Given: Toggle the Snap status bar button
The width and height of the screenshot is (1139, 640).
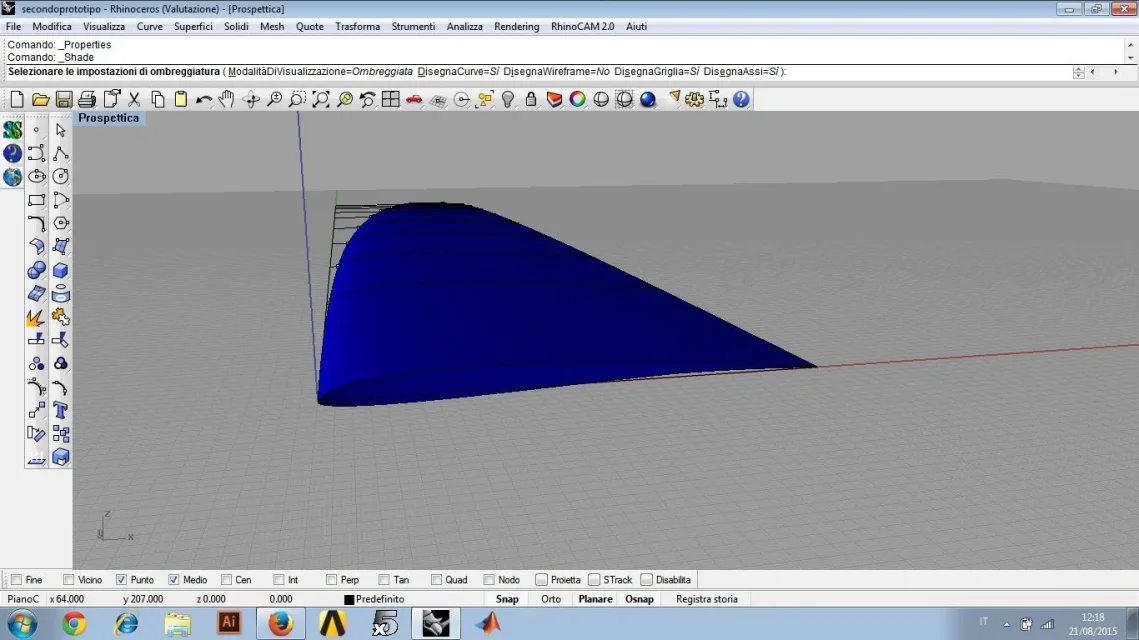Looking at the screenshot, I should tap(507, 599).
